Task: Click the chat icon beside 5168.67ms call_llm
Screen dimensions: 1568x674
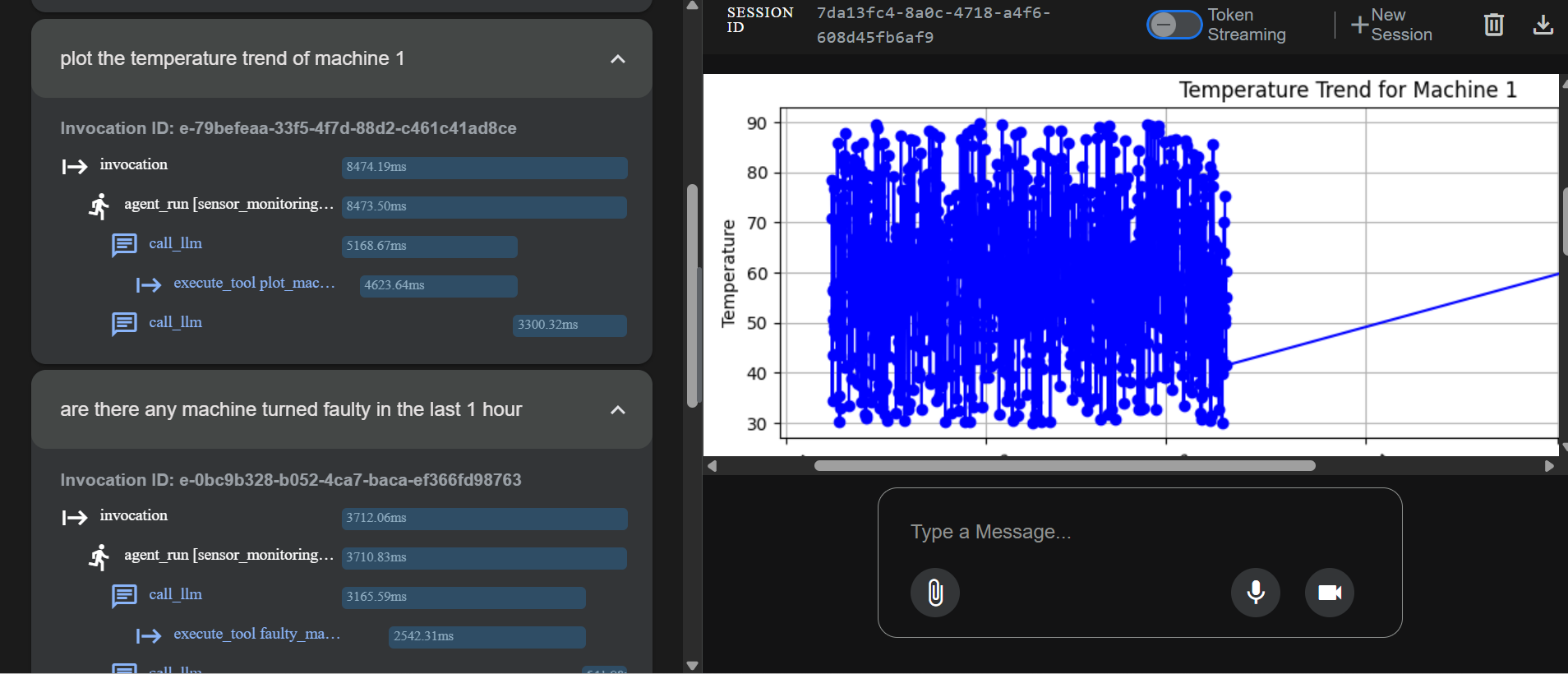Action: pyautogui.click(x=124, y=245)
